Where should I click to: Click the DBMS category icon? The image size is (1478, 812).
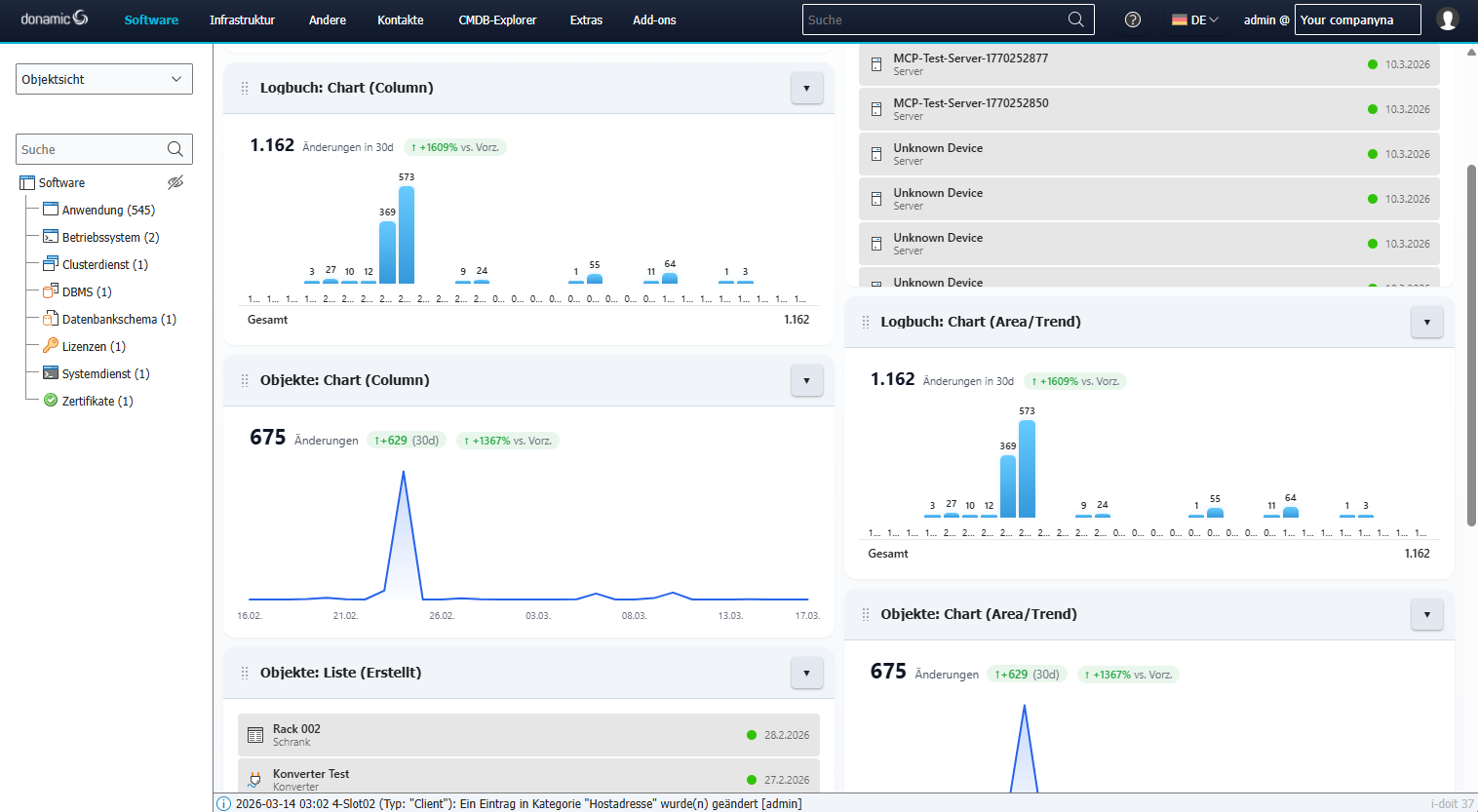pos(49,290)
